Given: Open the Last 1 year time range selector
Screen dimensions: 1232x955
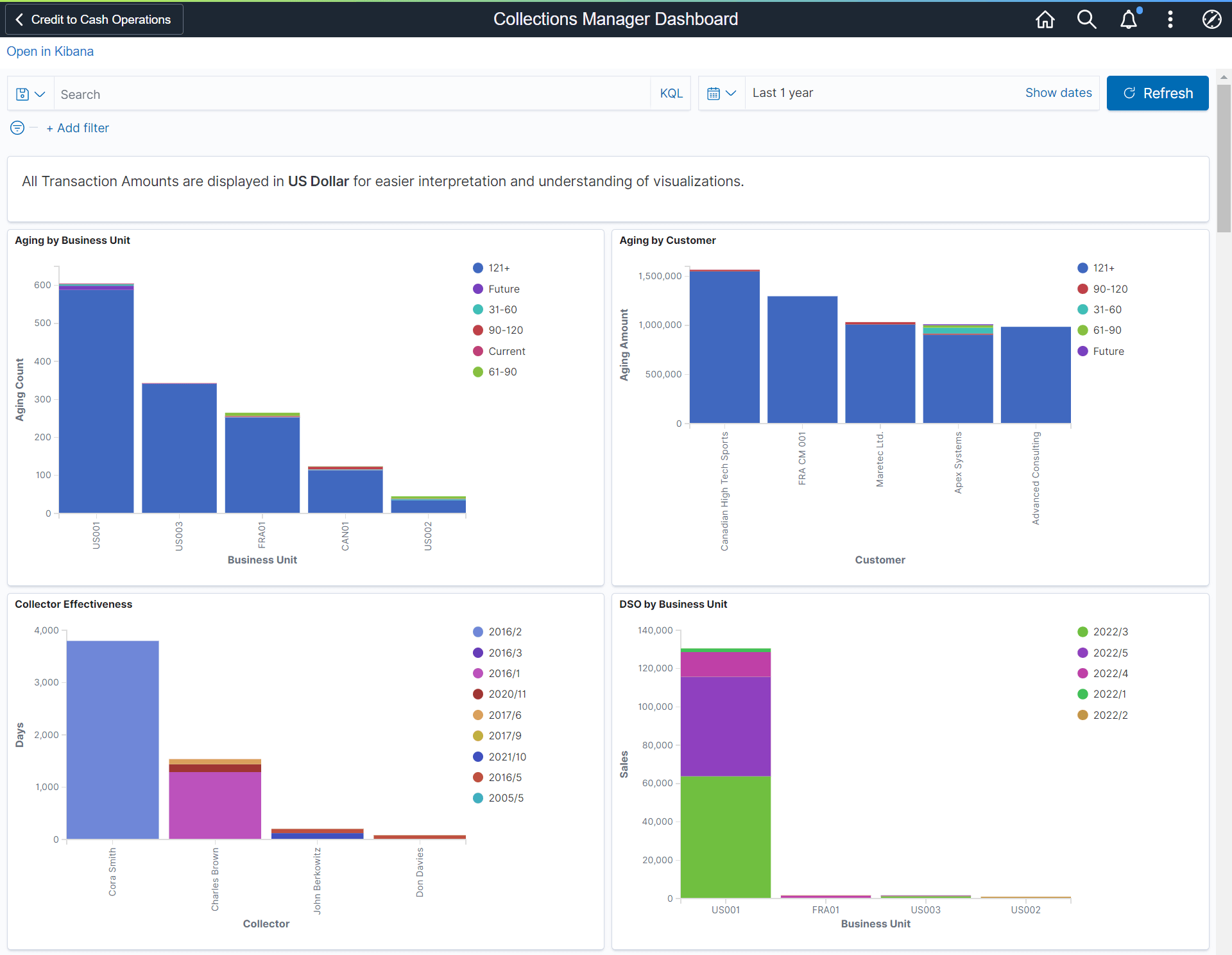Looking at the screenshot, I should 783,92.
